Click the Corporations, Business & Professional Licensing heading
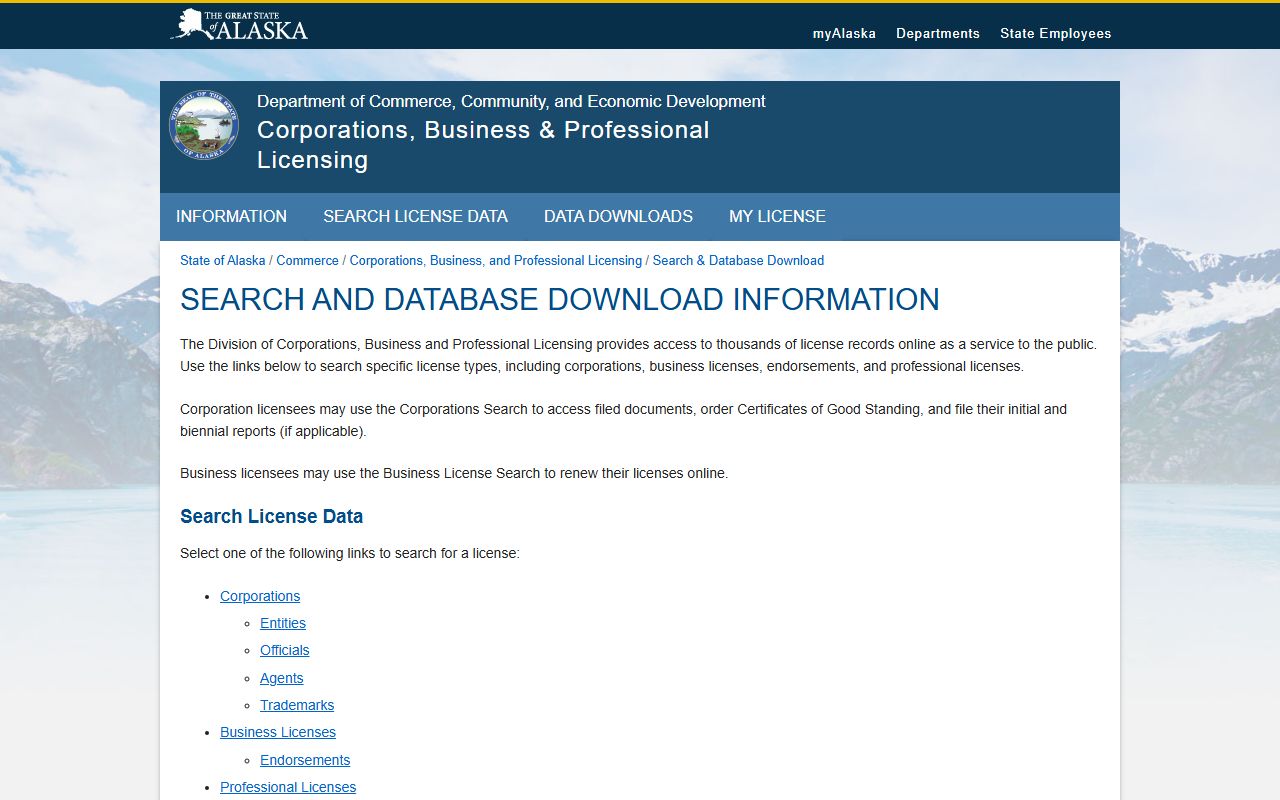This screenshot has width=1280, height=800. [x=483, y=145]
